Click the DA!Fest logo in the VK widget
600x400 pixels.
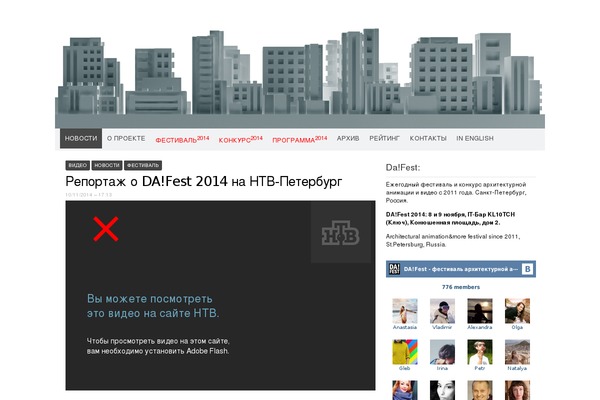(394, 269)
